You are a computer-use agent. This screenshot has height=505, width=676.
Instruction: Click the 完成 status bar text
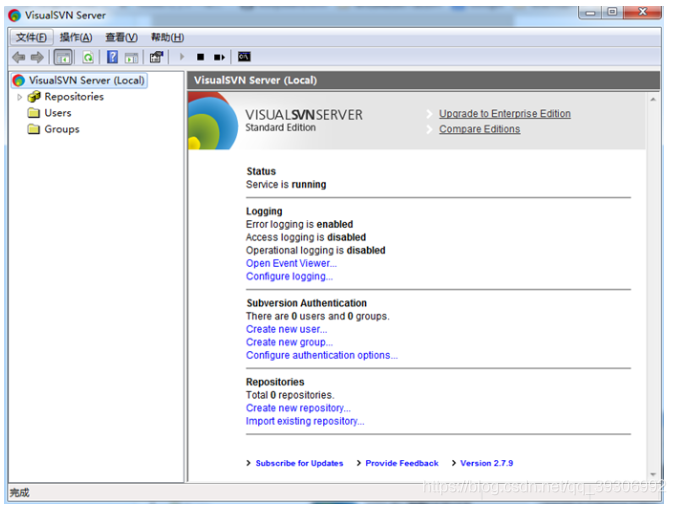[19, 492]
